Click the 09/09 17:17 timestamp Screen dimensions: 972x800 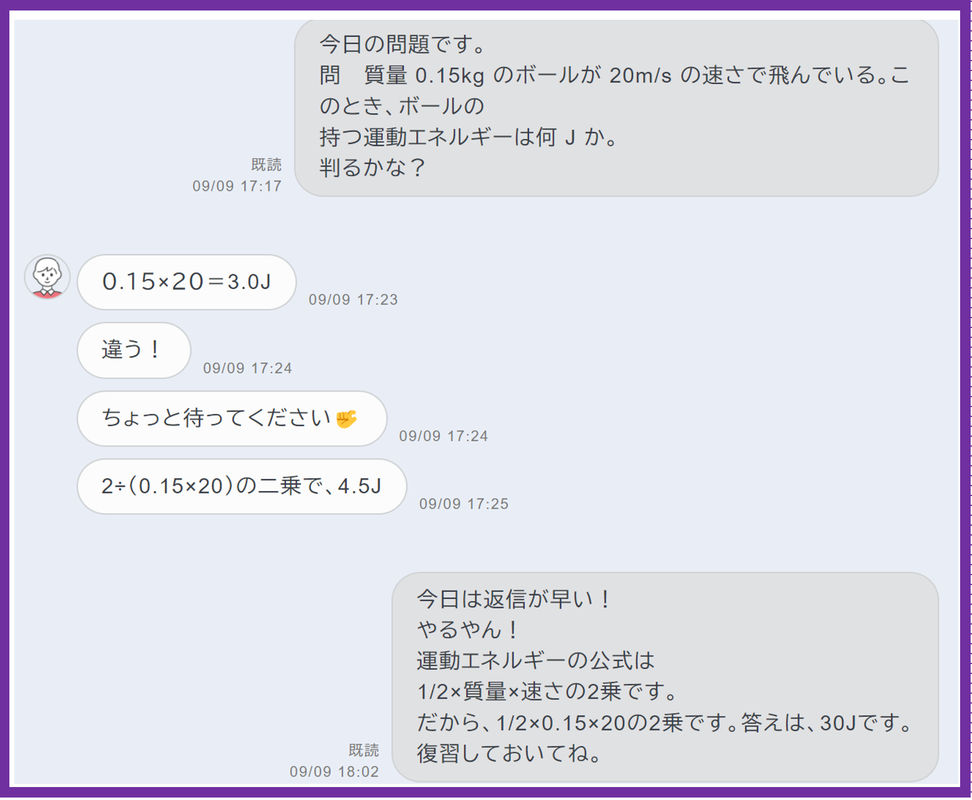click(x=237, y=186)
